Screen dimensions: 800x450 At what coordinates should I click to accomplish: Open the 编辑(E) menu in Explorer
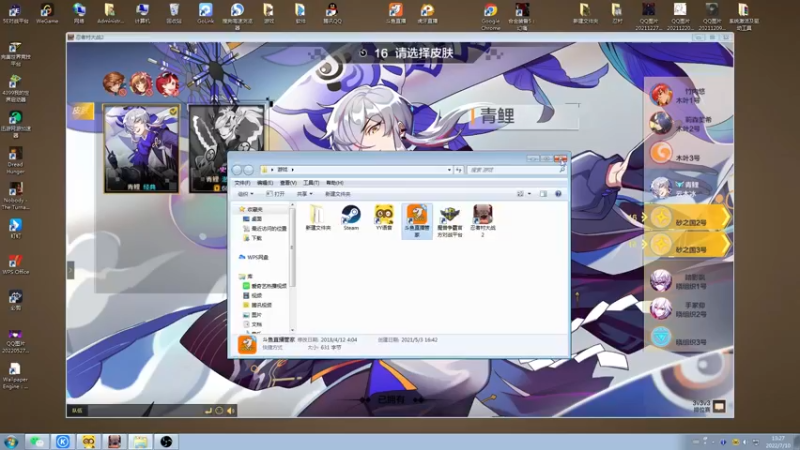(x=265, y=183)
